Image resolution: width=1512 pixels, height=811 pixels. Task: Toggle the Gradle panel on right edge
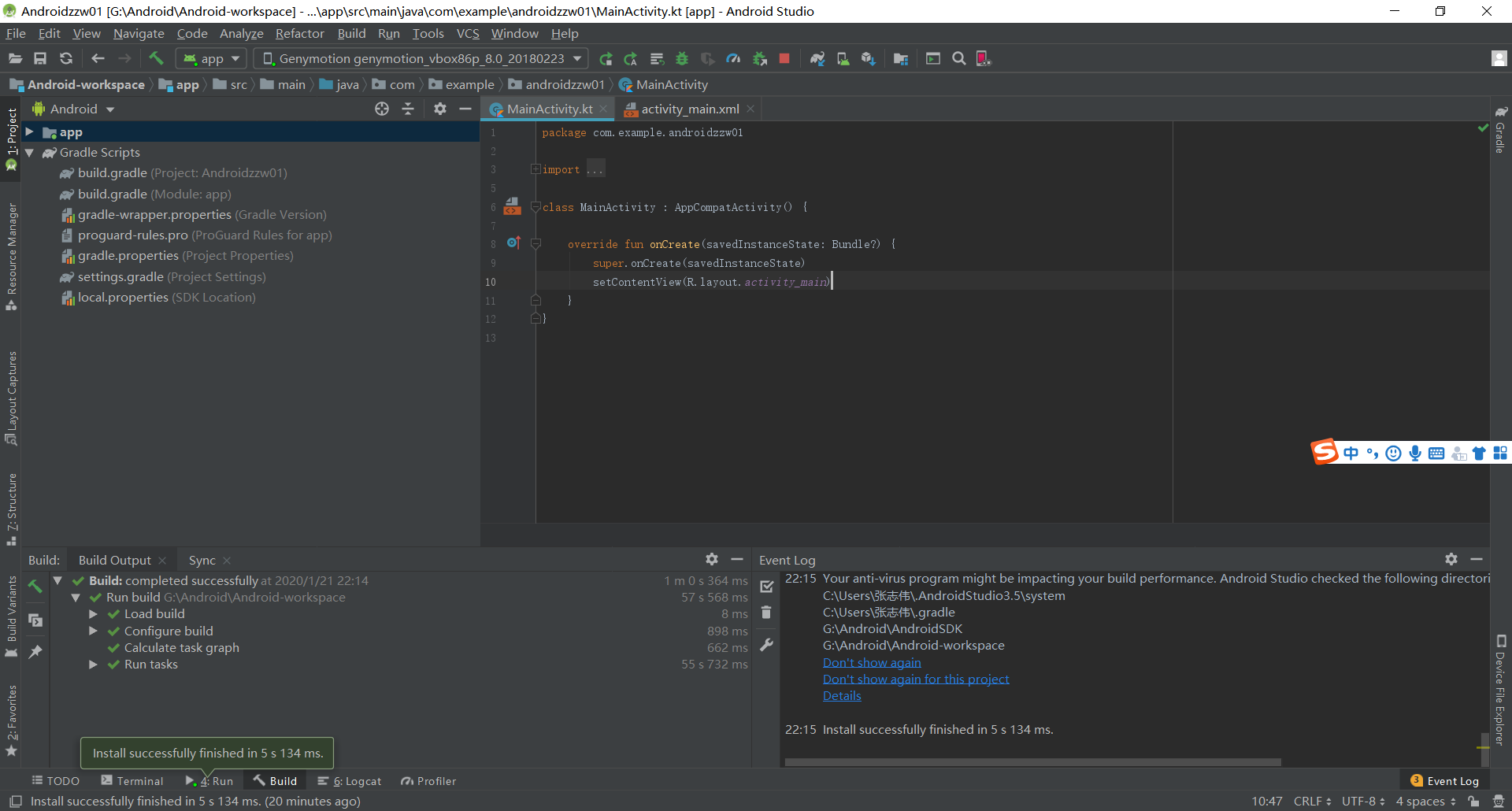point(1501,129)
